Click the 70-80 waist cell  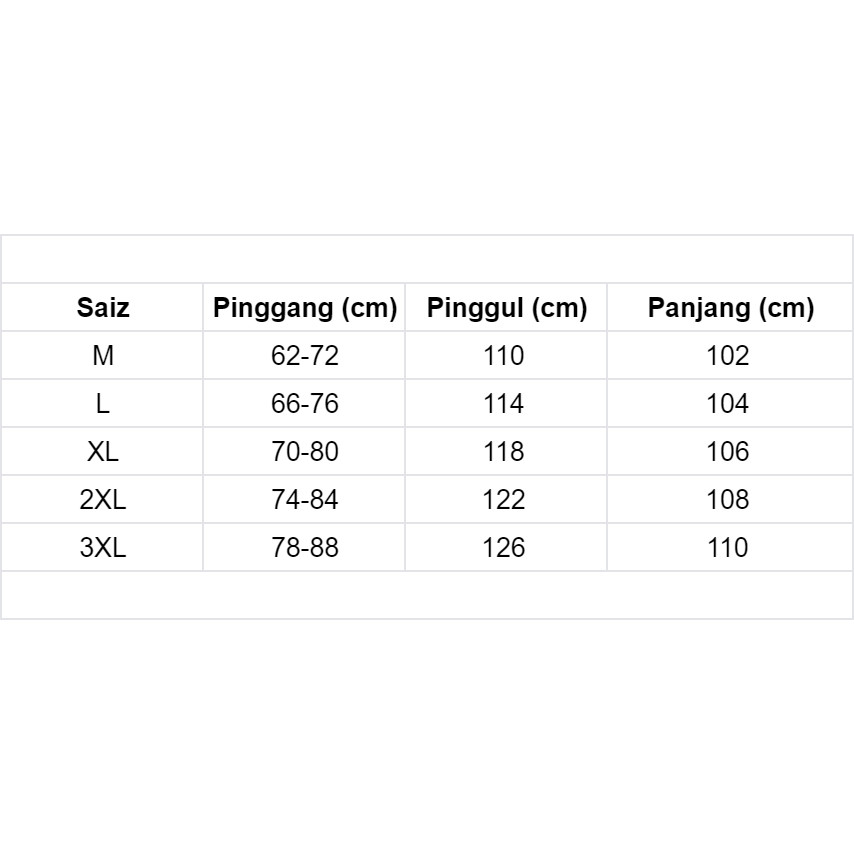(x=305, y=452)
